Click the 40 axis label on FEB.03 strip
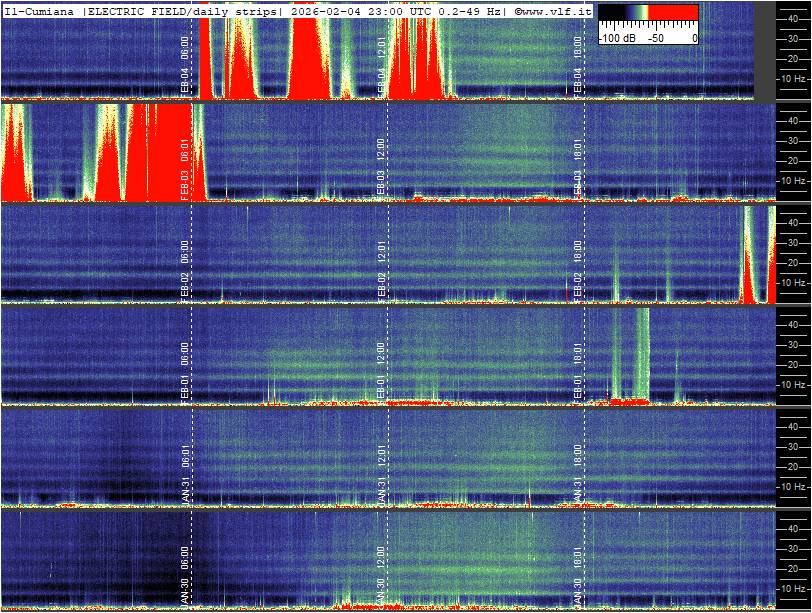 tap(791, 120)
